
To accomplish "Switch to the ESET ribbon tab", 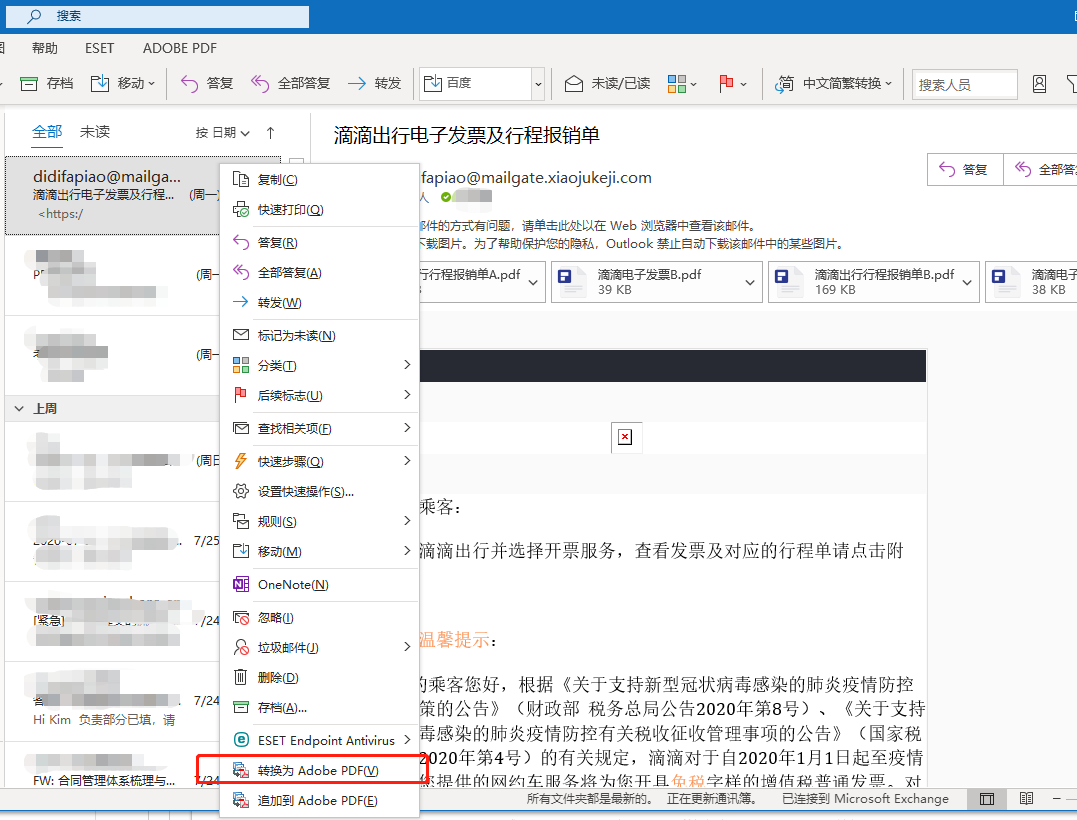I will [97, 47].
